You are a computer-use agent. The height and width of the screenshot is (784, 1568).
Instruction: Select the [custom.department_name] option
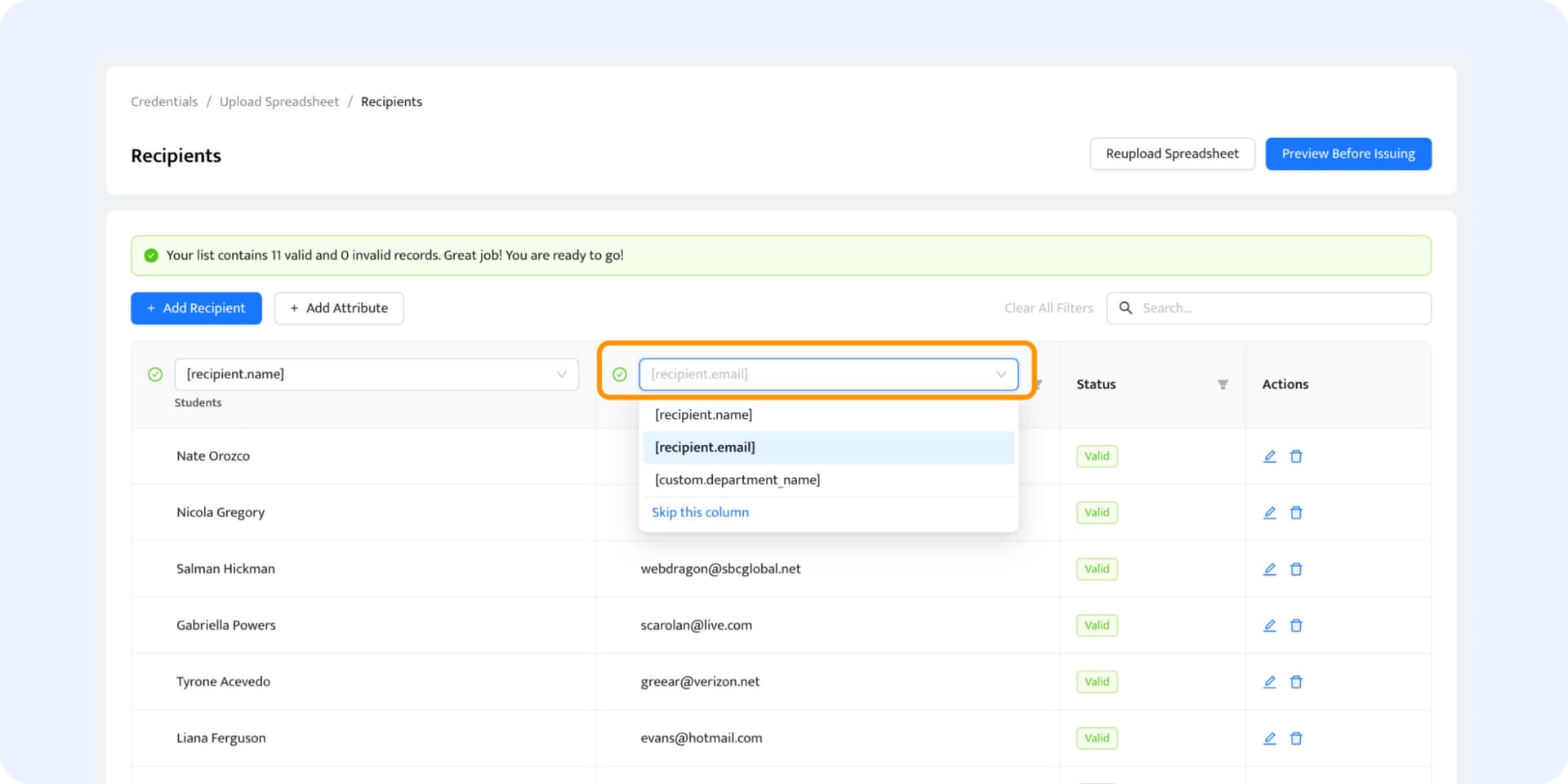737,480
